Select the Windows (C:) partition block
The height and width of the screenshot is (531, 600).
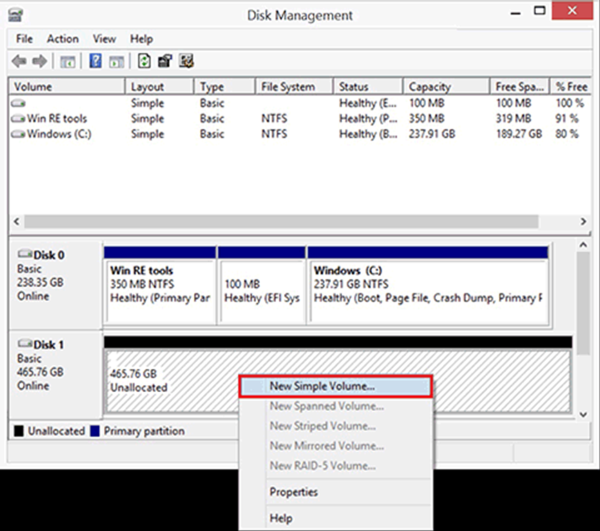[x=428, y=286]
